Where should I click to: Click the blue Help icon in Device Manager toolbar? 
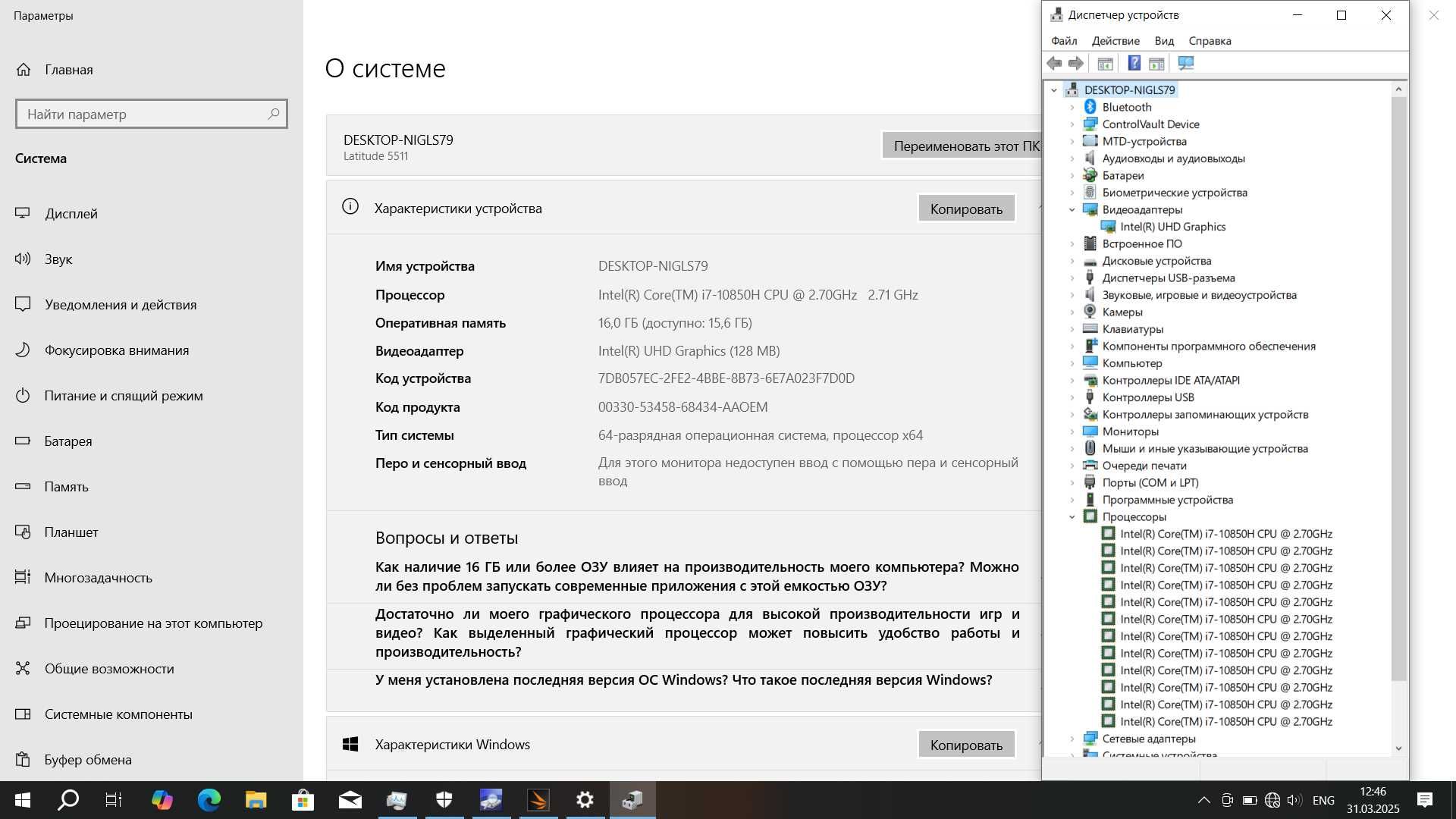pos(1134,64)
